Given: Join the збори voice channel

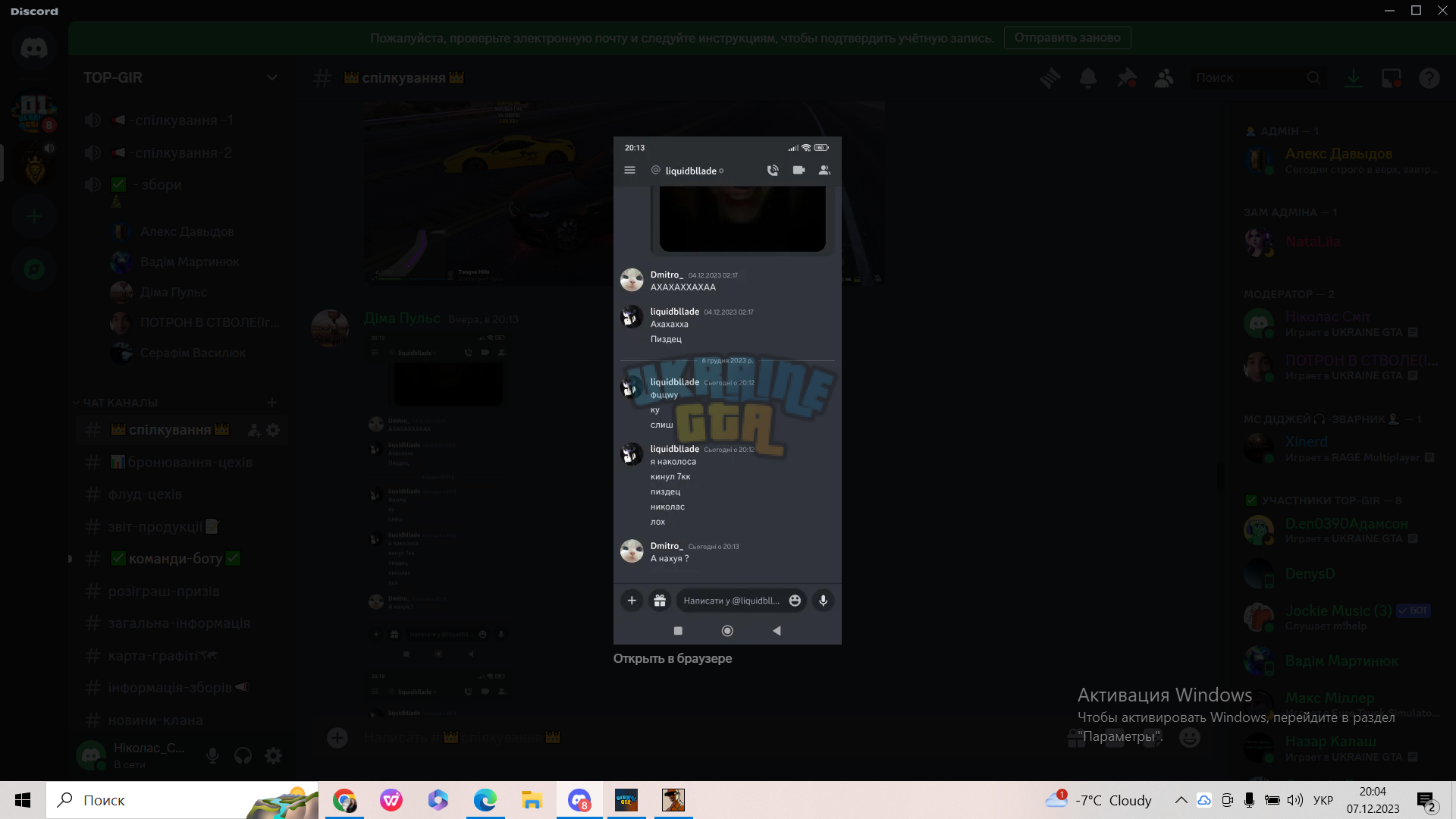Looking at the screenshot, I should coord(180,184).
